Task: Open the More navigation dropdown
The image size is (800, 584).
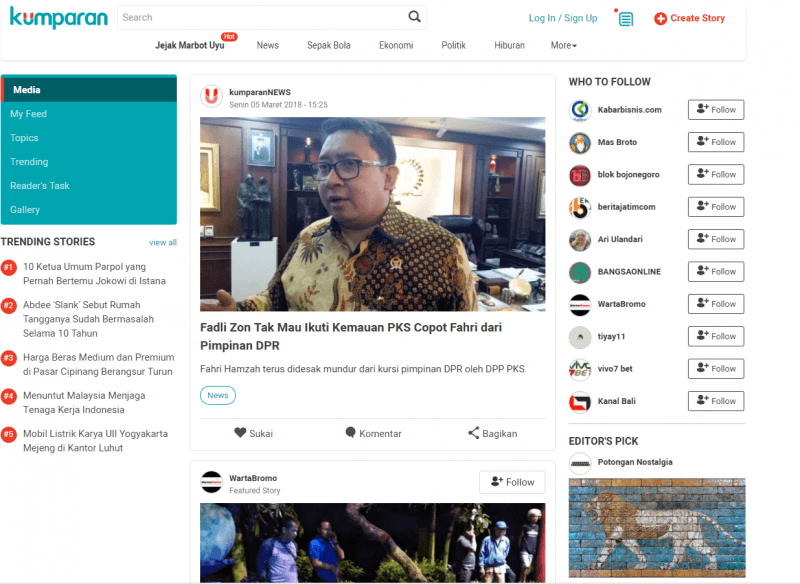Action: pos(564,45)
